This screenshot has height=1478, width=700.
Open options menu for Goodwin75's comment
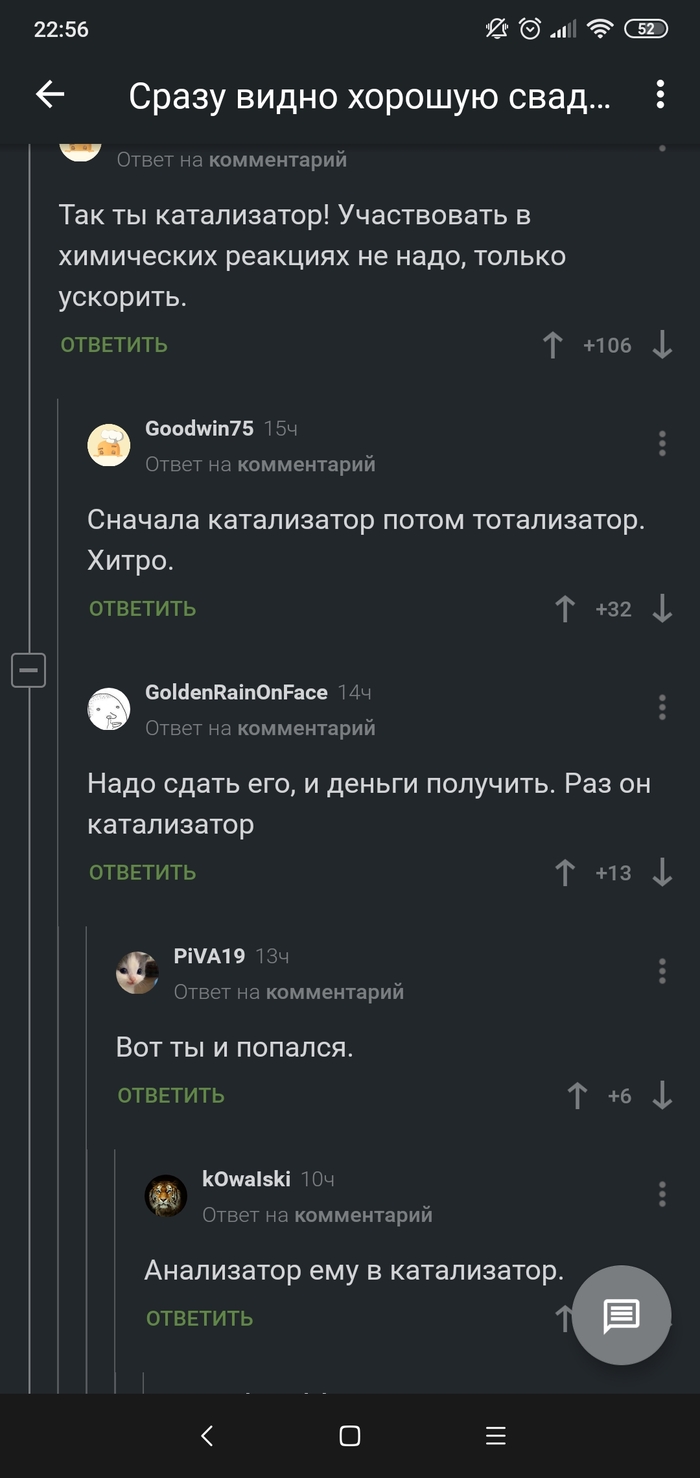tap(662, 444)
